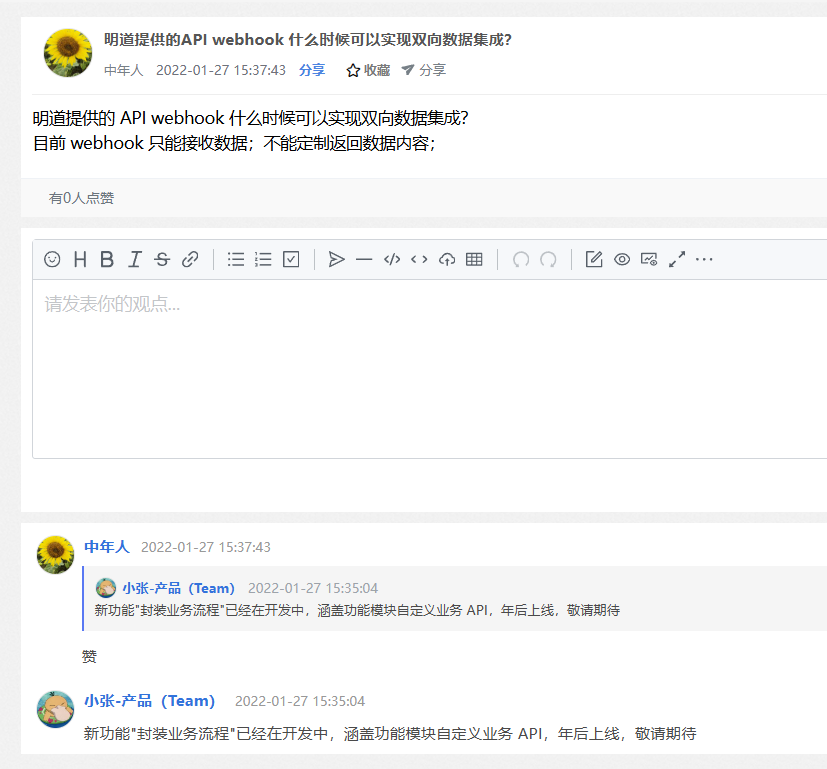
Task: Toggle the preview eye icon
Action: pos(622,259)
